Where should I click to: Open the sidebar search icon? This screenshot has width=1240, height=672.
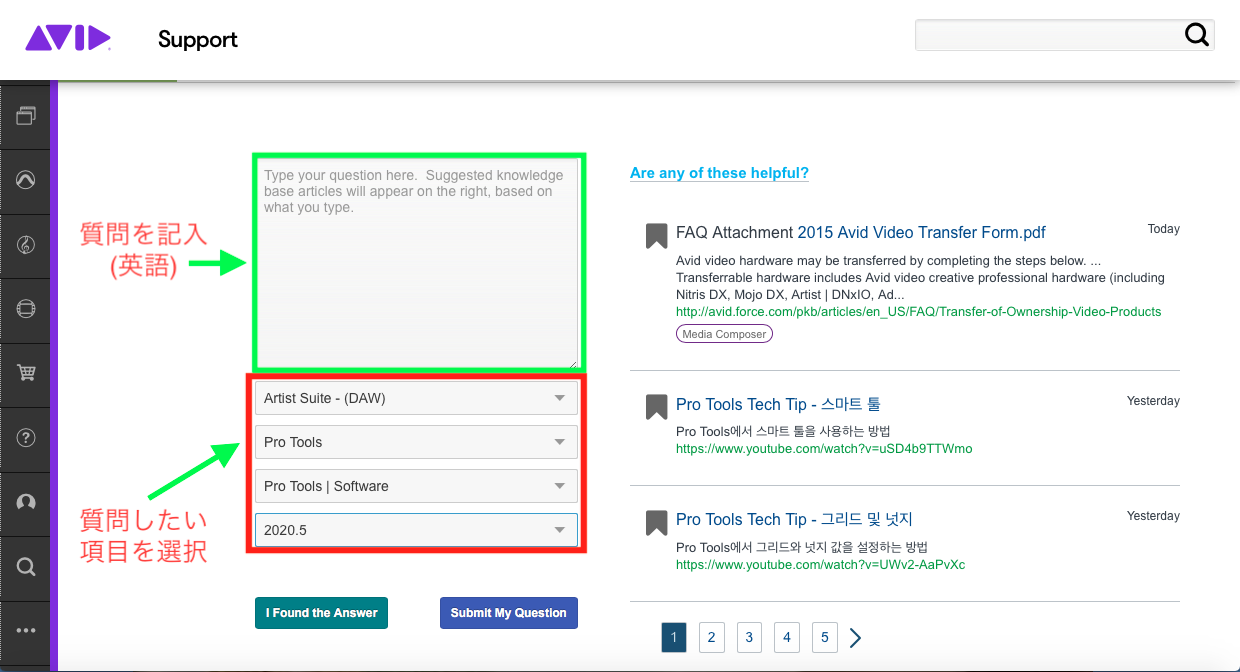point(26,567)
